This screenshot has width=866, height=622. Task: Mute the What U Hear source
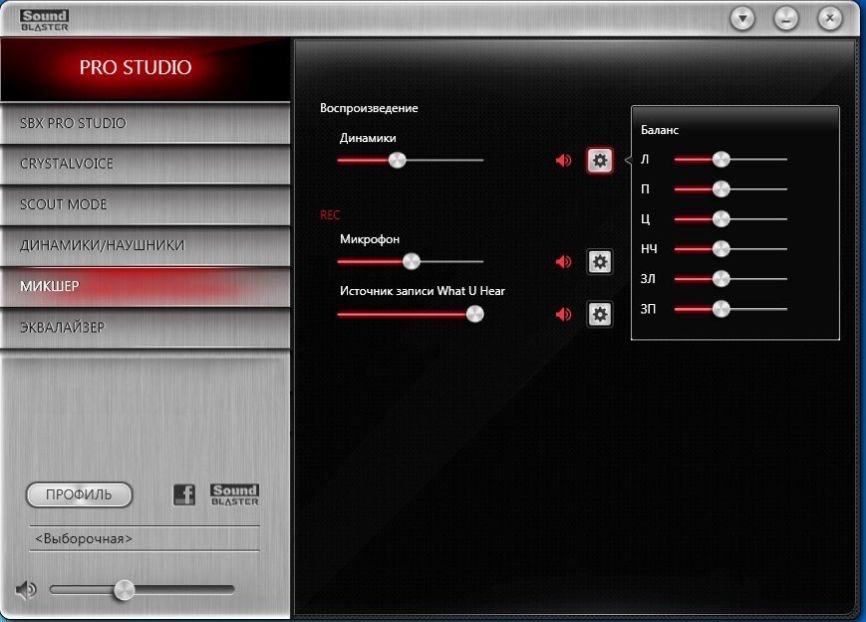563,314
